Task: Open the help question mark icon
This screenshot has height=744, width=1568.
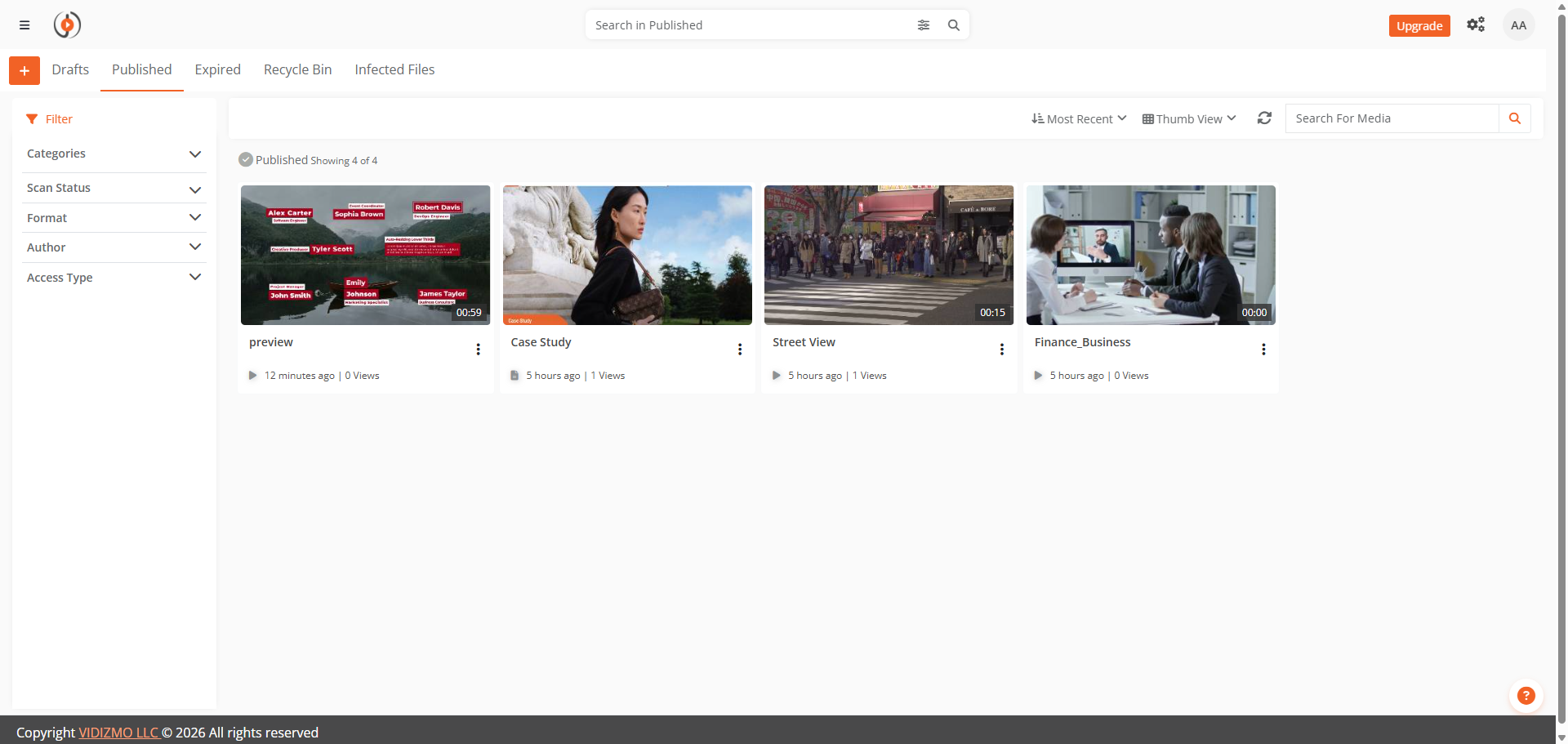Action: [1525, 696]
